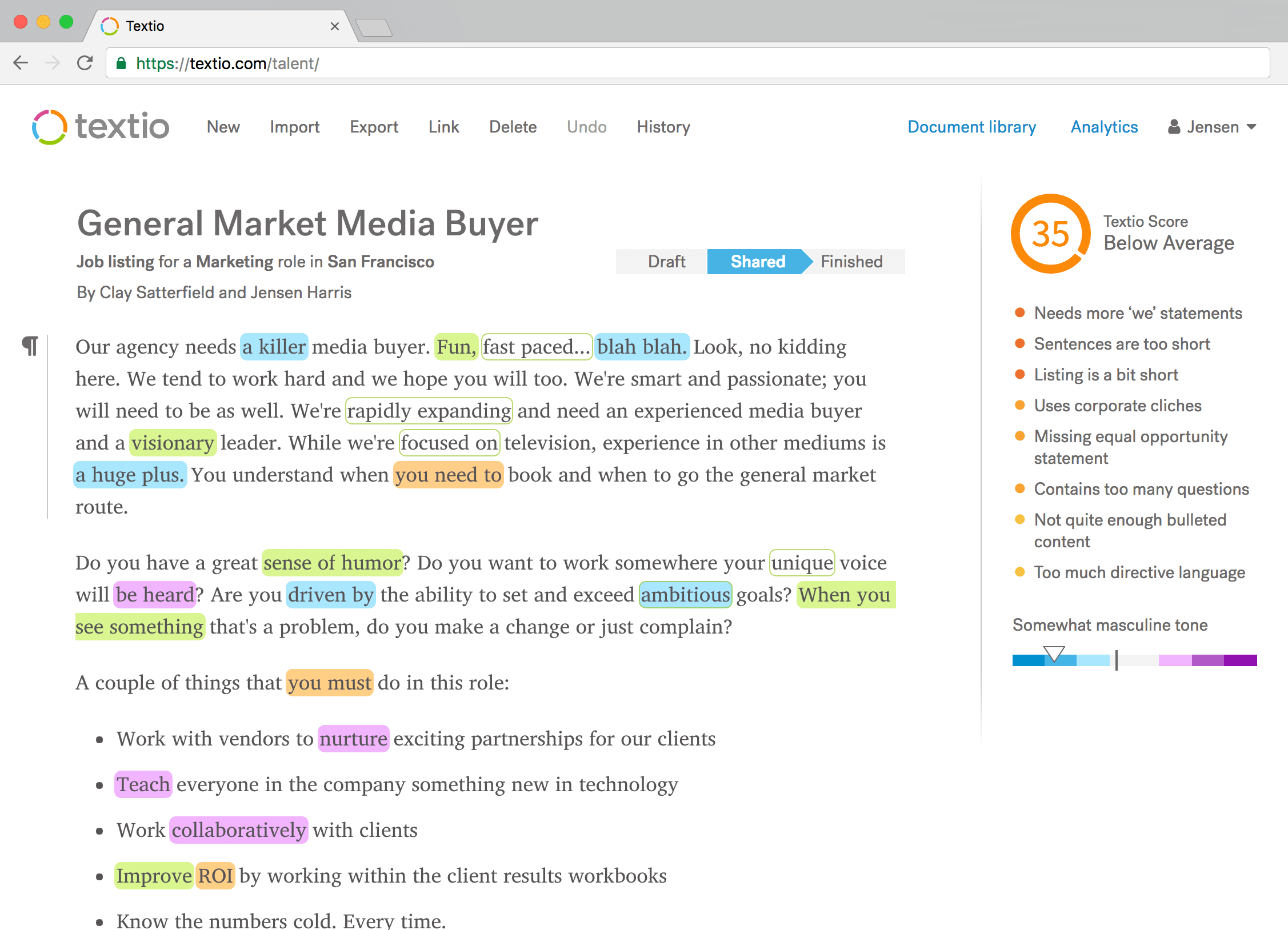Click the Textio tab favicon

(x=109, y=26)
